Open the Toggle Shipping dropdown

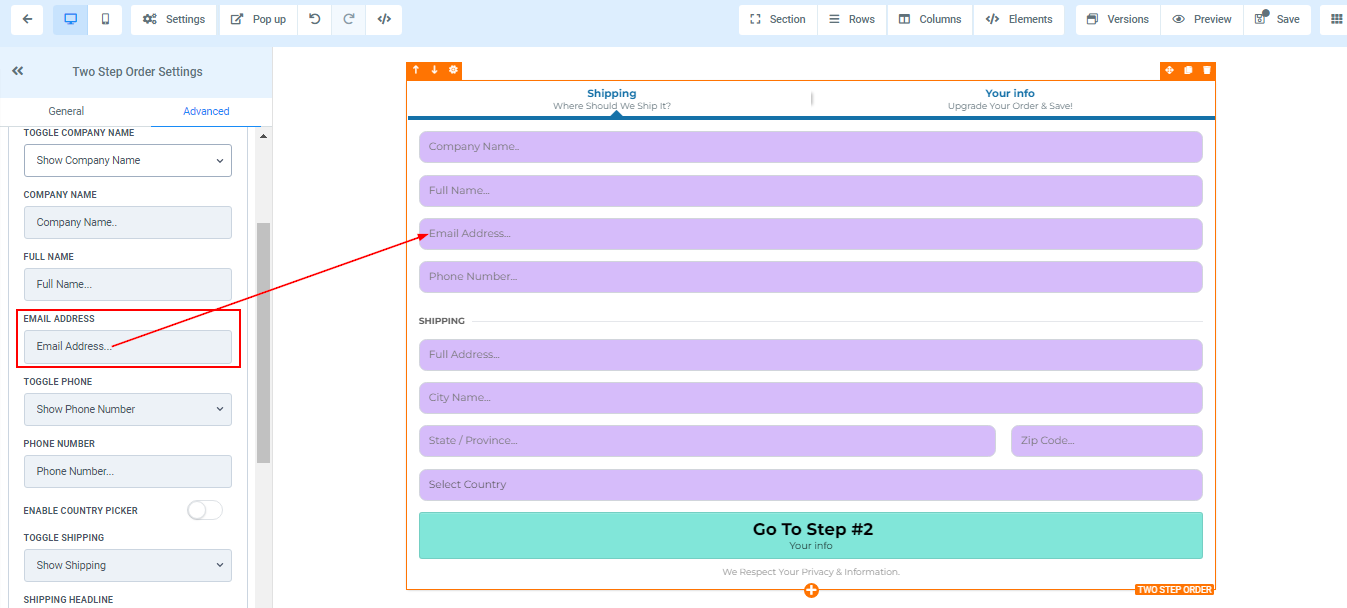128,565
